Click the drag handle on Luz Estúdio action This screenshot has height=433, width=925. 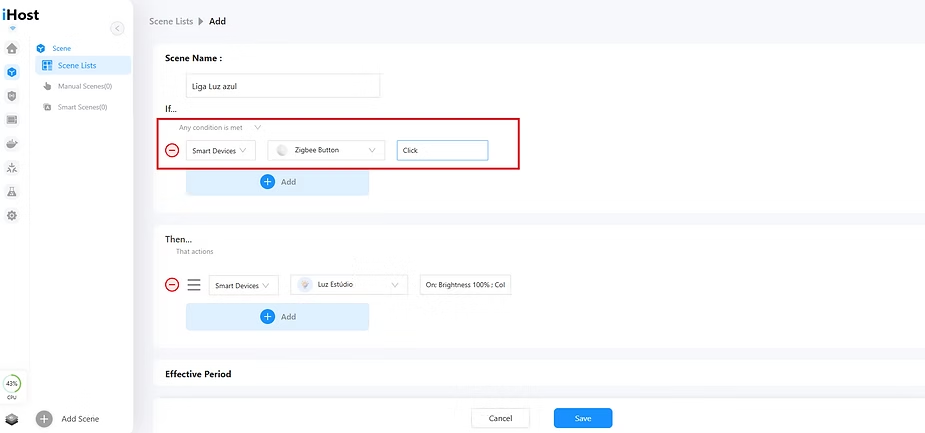click(x=194, y=285)
